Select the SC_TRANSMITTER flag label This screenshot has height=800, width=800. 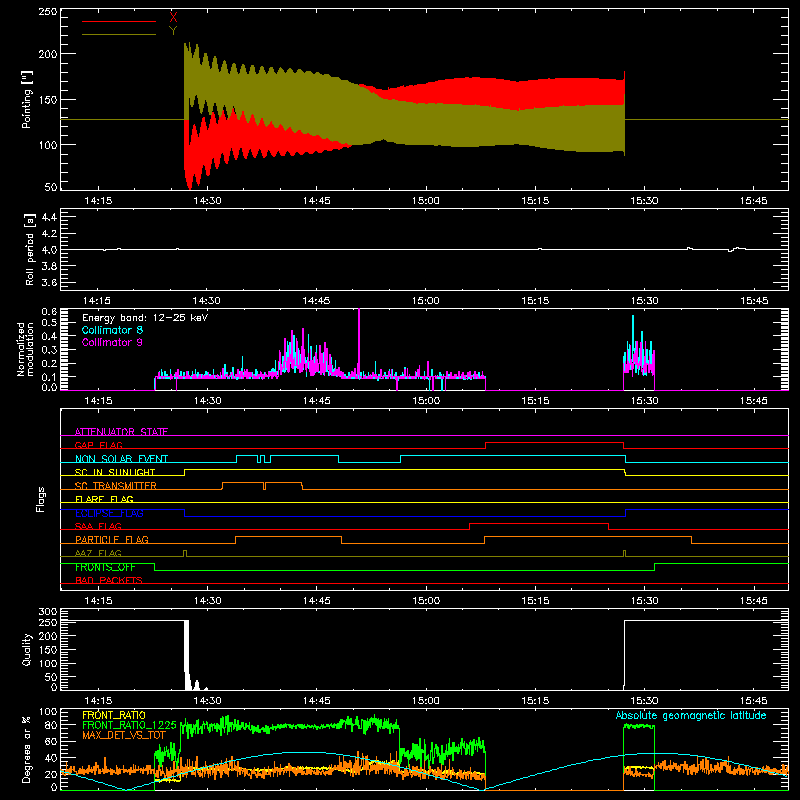pos(116,486)
